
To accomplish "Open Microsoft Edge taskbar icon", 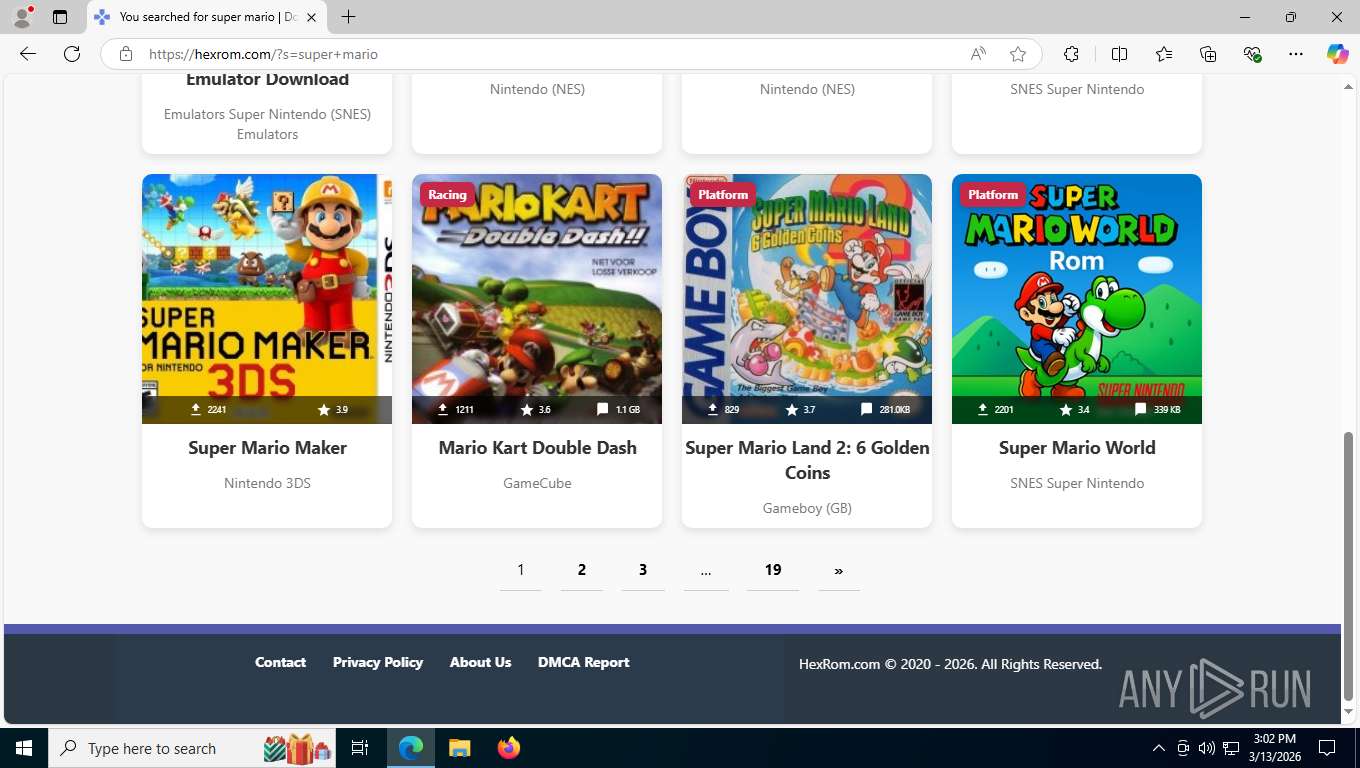I will coord(411,748).
